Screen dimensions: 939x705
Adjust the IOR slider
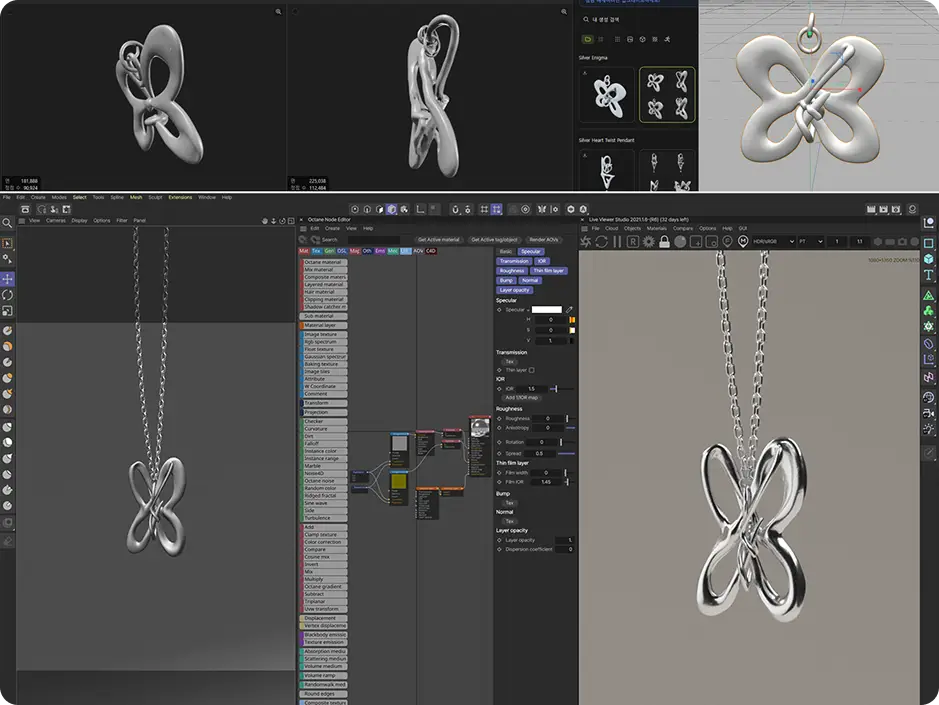pos(562,389)
